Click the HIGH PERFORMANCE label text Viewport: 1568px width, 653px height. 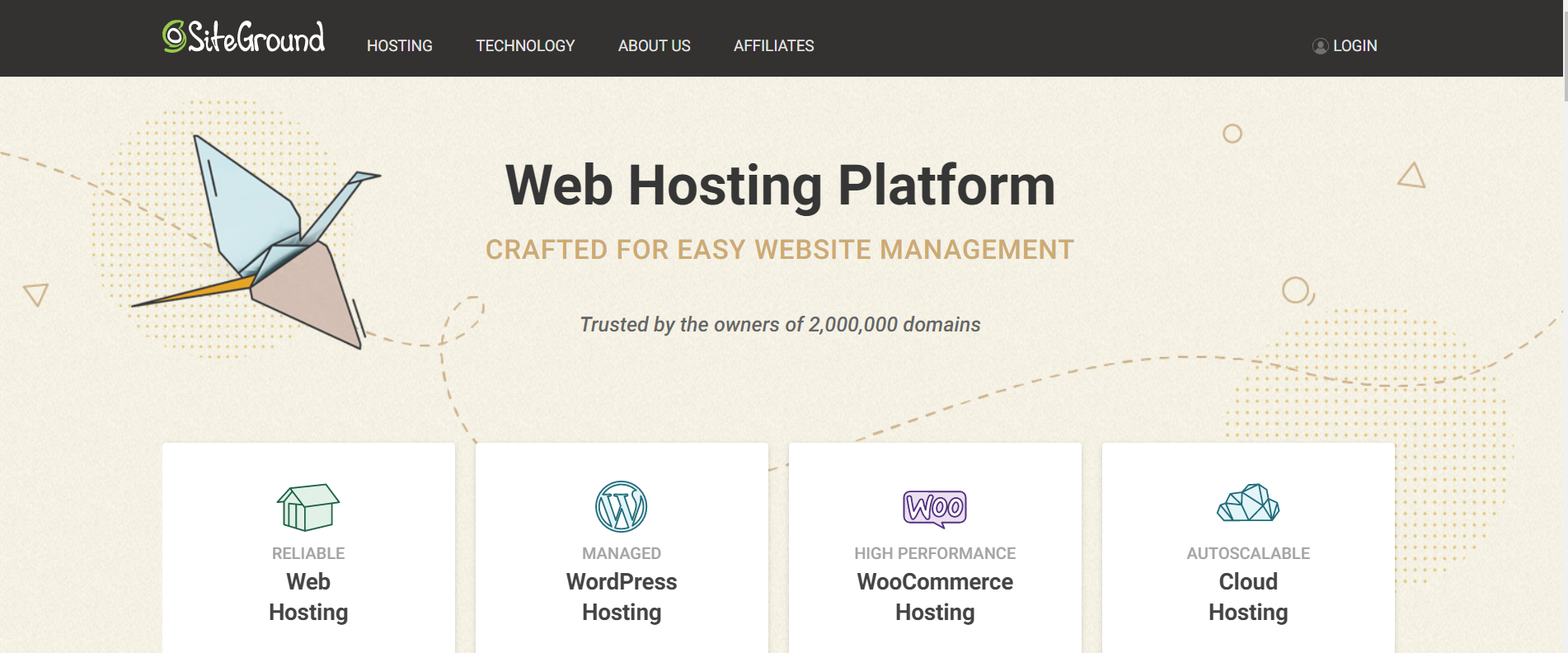(x=935, y=553)
